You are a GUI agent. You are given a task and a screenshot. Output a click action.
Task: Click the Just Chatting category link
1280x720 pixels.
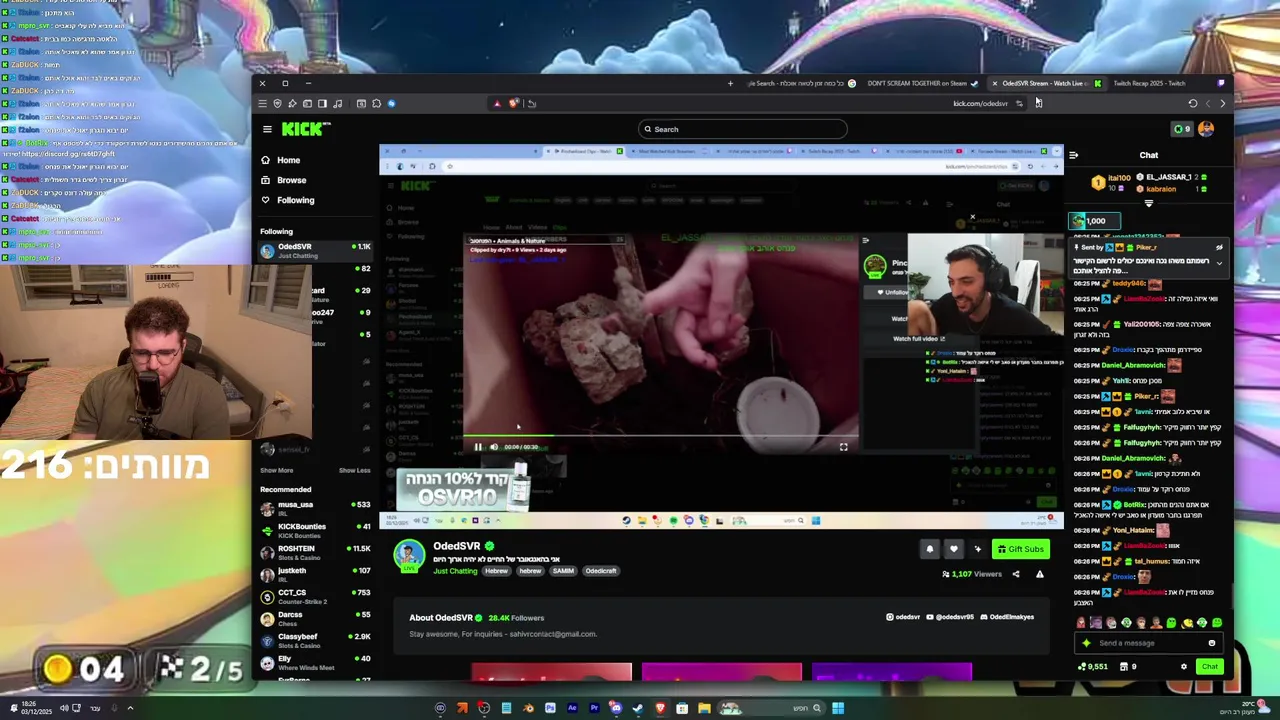[x=455, y=571]
